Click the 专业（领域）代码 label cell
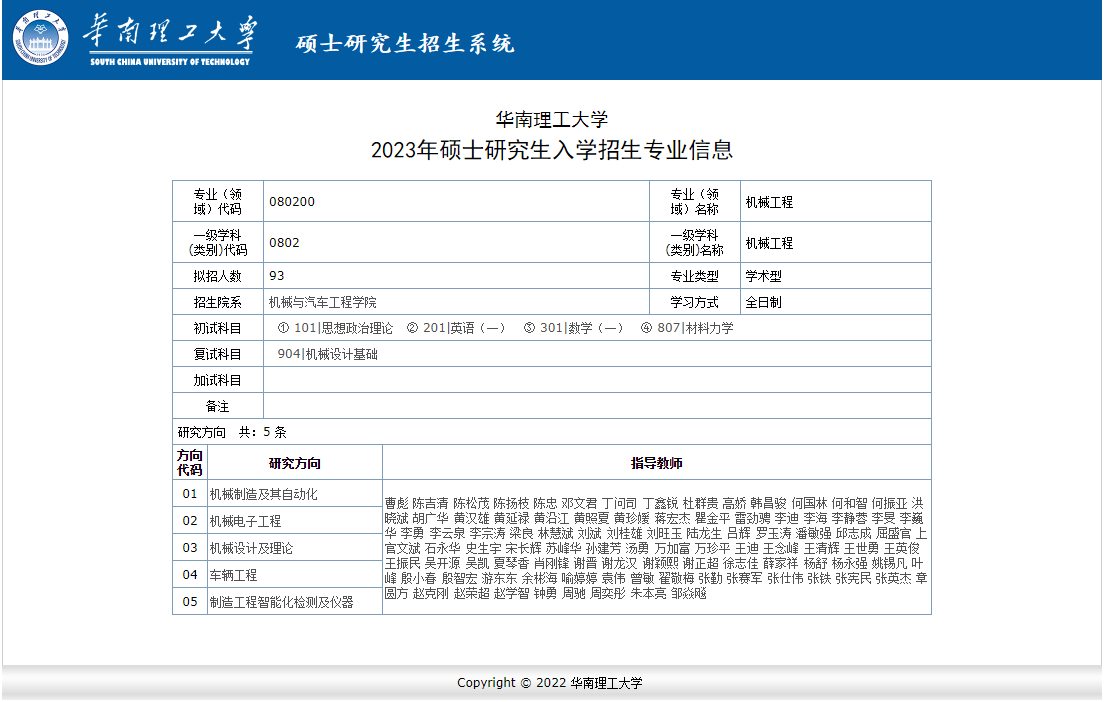This screenshot has width=1104, height=702. tap(218, 201)
